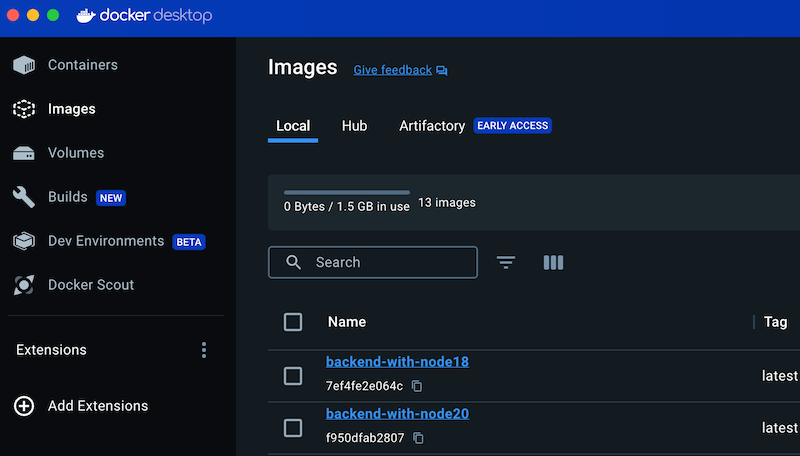Open the Extensions three-dot menu
This screenshot has width=800, height=456.
[204, 350]
